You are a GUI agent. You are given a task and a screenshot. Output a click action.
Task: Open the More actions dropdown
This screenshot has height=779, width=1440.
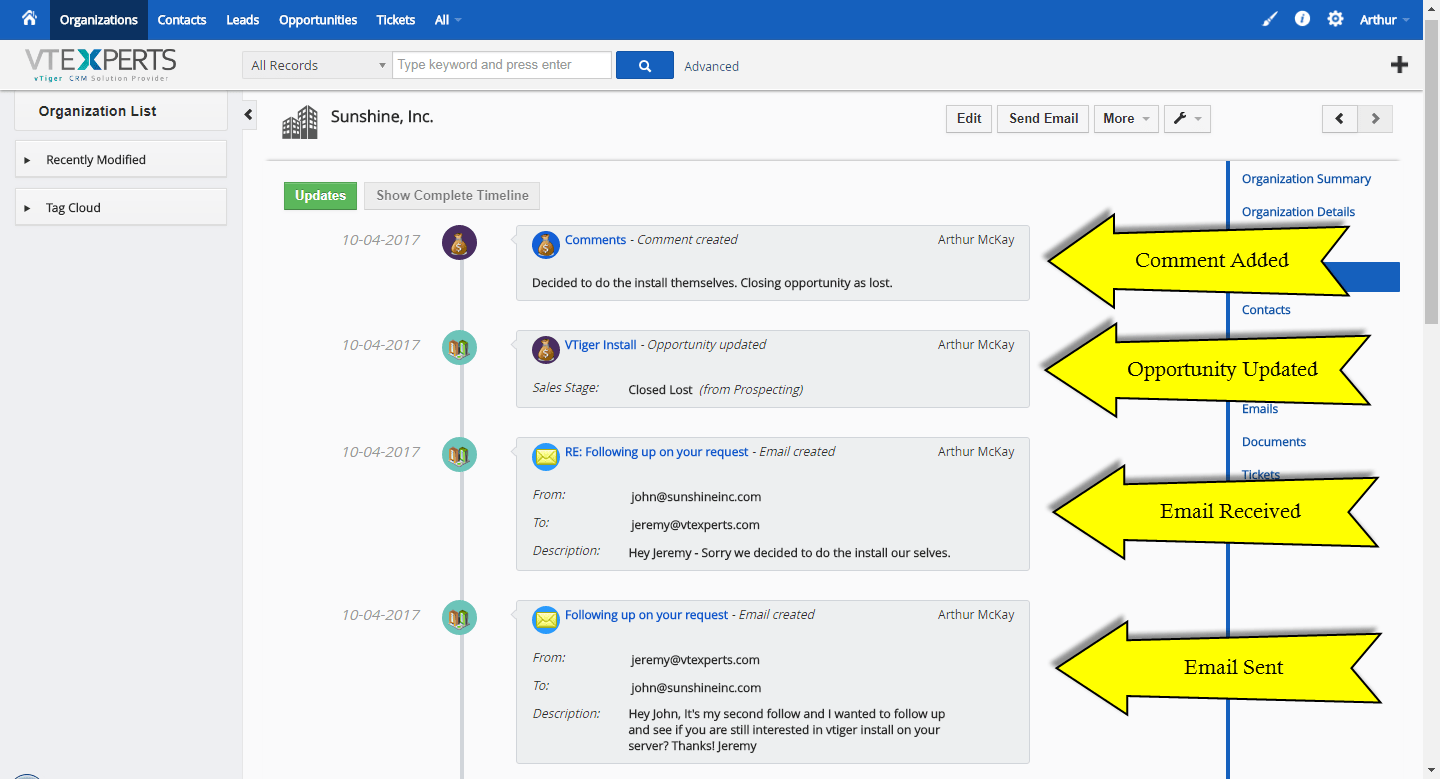[1126, 118]
